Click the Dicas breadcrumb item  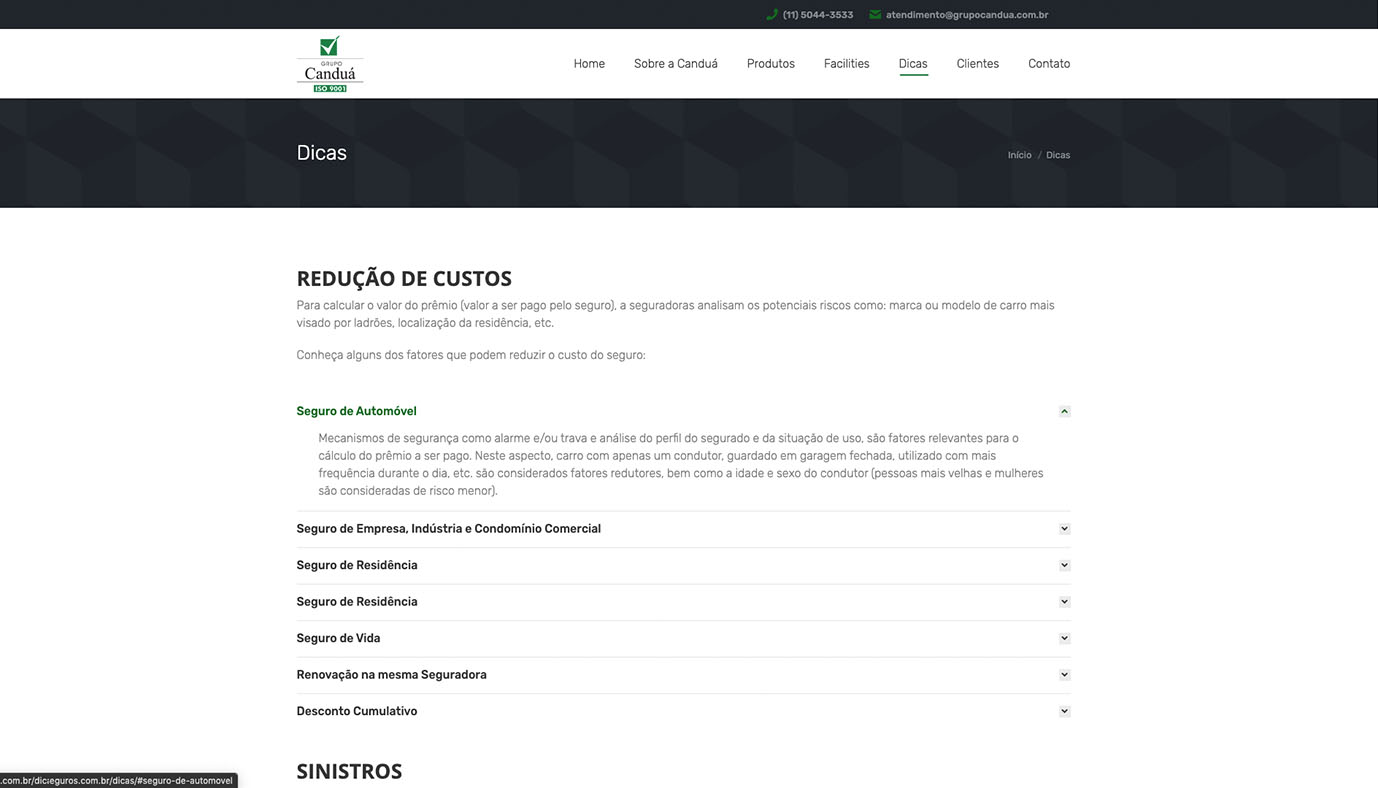click(1058, 155)
